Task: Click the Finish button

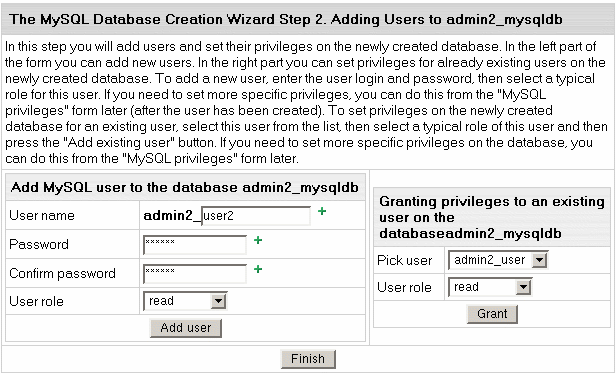Action: coord(308,359)
